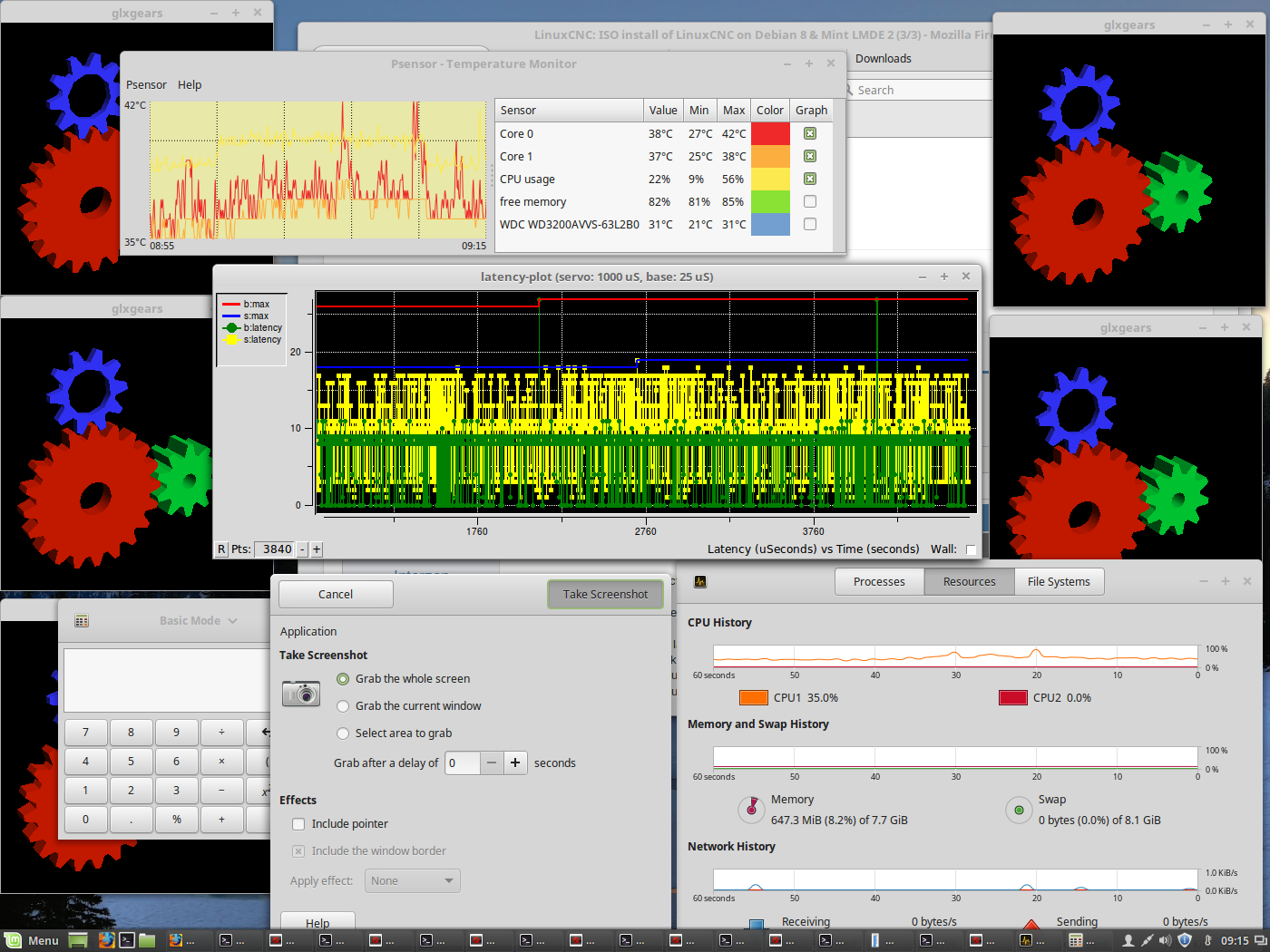Image resolution: width=1270 pixels, height=952 pixels.
Task: Click the screenshot delay seconds input field
Action: coord(462,763)
